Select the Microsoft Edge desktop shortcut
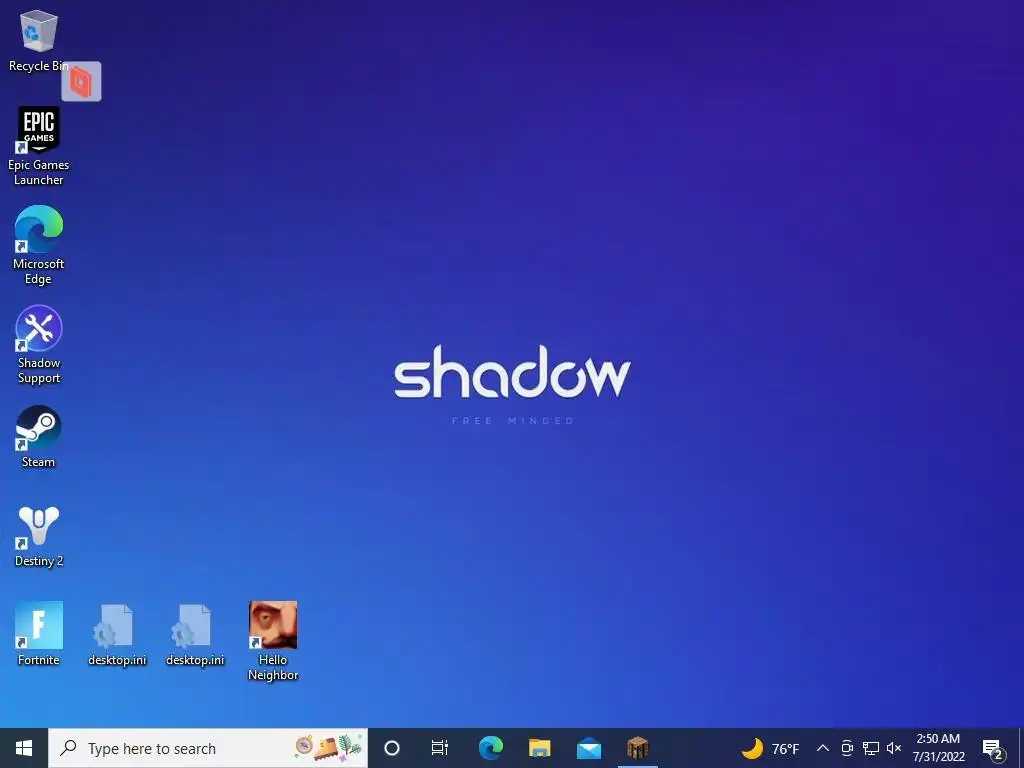This screenshot has height=768, width=1024. [x=39, y=246]
